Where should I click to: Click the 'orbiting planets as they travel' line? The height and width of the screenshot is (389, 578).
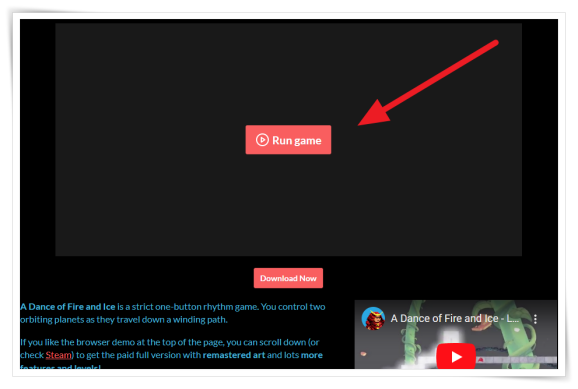(x=124, y=320)
